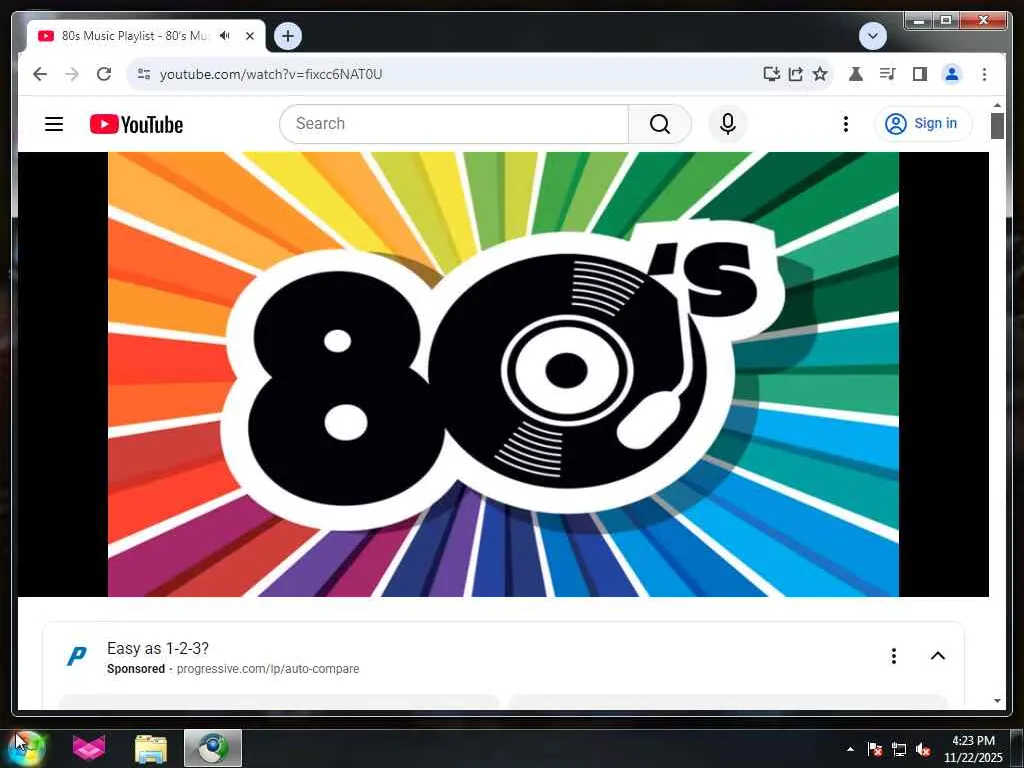Open the Progressive ad logo

(77, 656)
